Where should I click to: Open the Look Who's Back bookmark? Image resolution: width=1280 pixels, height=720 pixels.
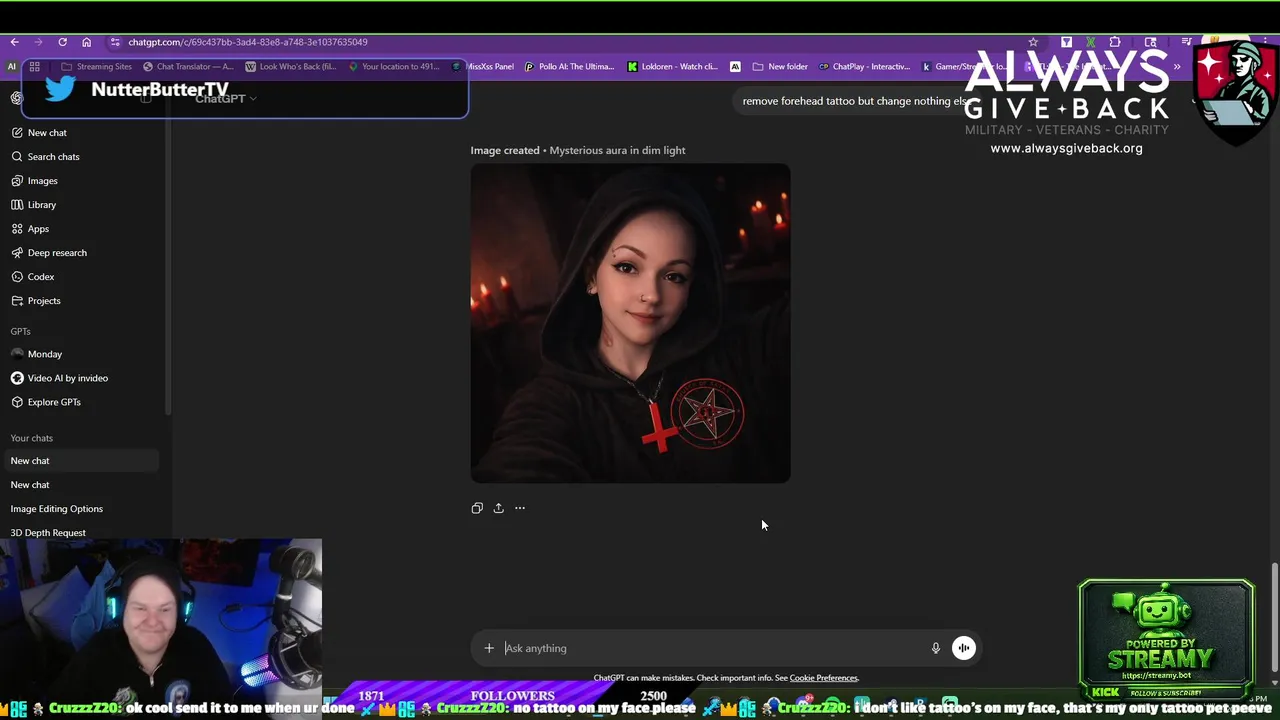[290, 67]
